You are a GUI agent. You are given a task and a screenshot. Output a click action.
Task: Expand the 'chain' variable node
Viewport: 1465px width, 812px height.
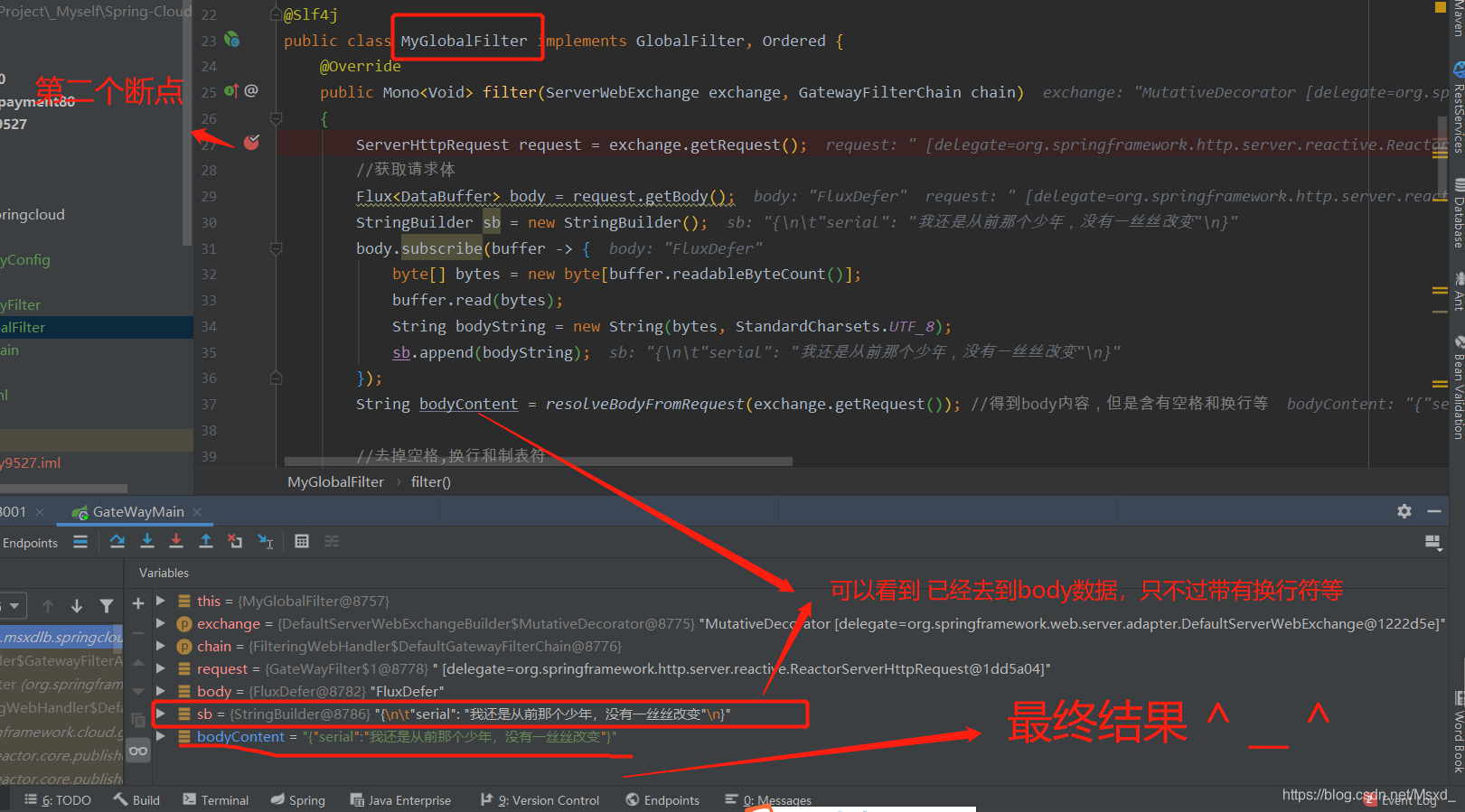click(x=161, y=646)
